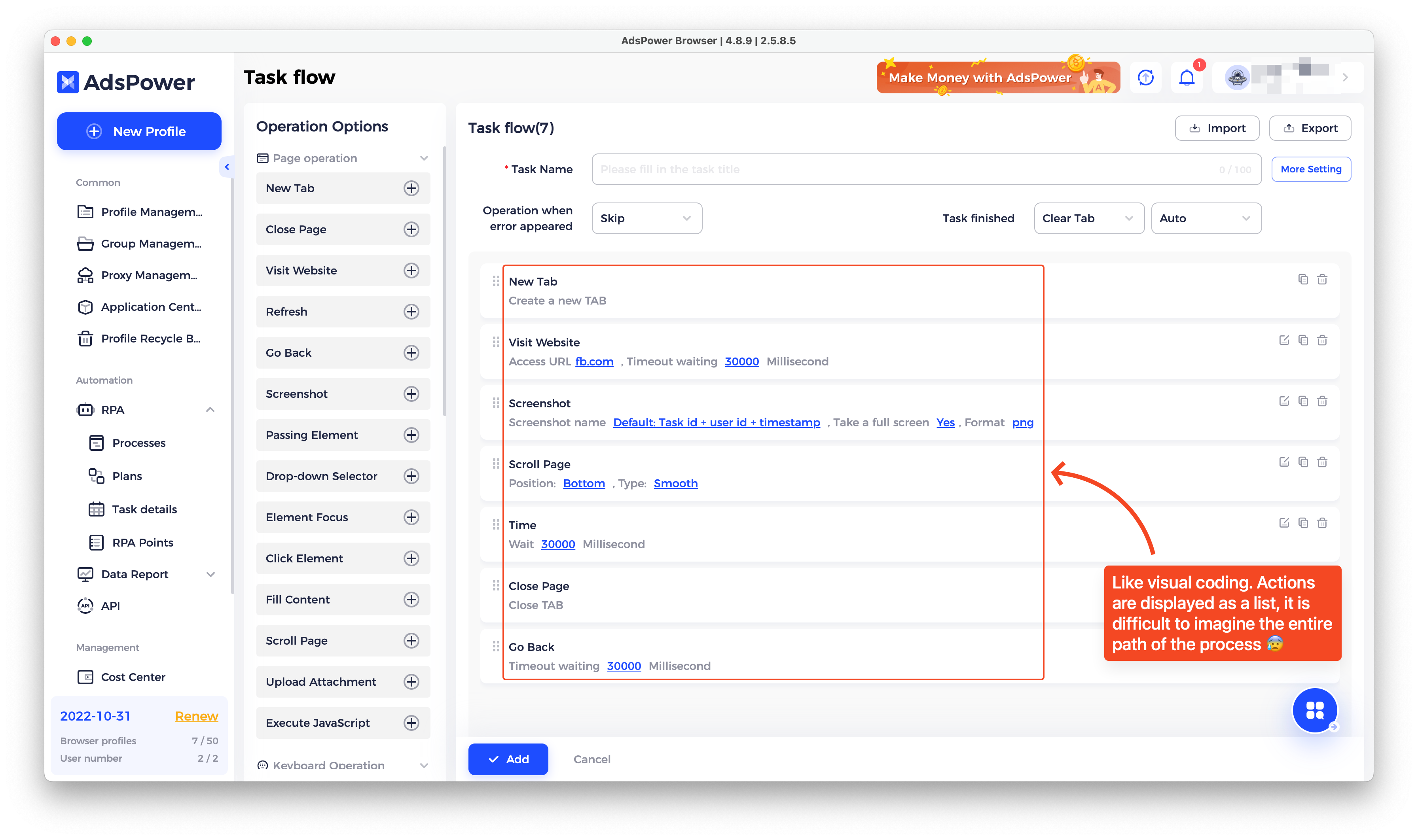Click the Operation Options panel scrollbar
This screenshot has width=1418, height=840.
click(445, 281)
